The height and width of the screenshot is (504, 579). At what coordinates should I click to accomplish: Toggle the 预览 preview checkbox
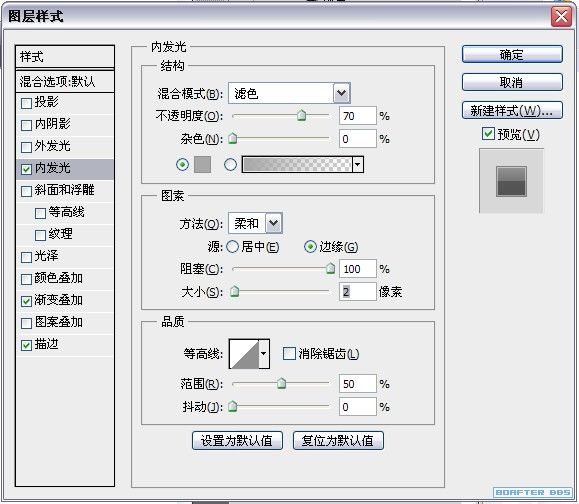point(488,133)
